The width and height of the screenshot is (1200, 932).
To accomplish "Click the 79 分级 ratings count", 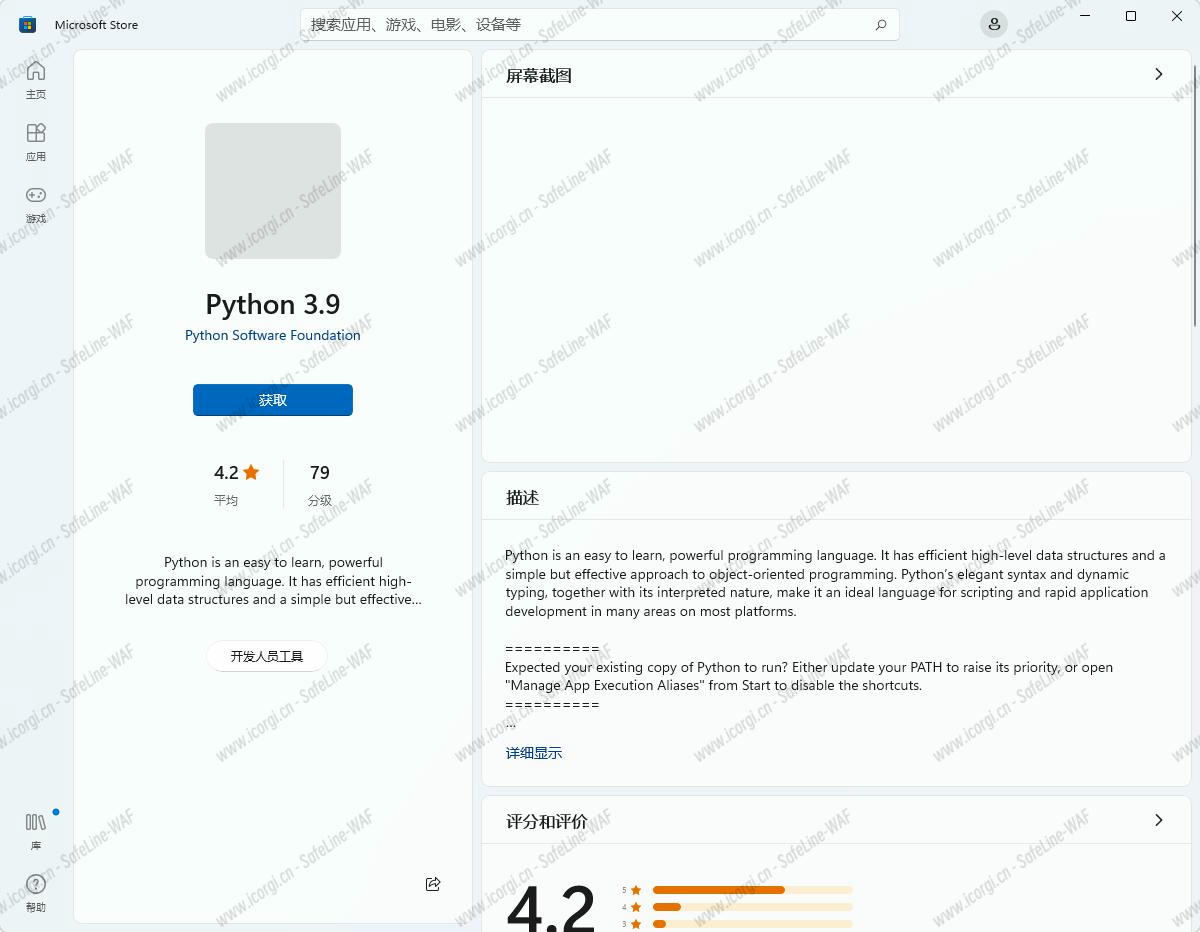I will [x=320, y=484].
